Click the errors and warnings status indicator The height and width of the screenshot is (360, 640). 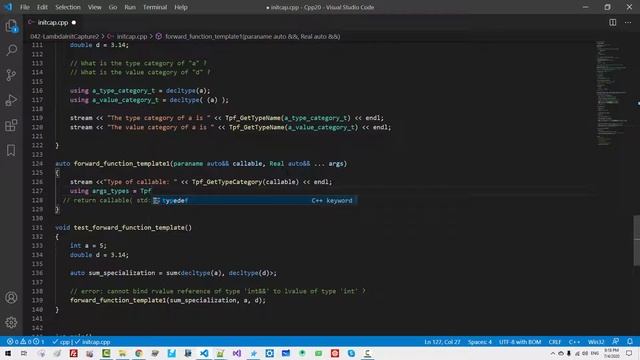point(25,342)
